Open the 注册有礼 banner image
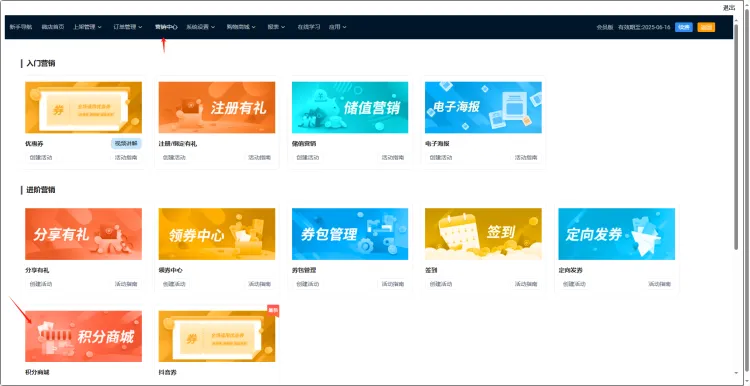 (217, 108)
